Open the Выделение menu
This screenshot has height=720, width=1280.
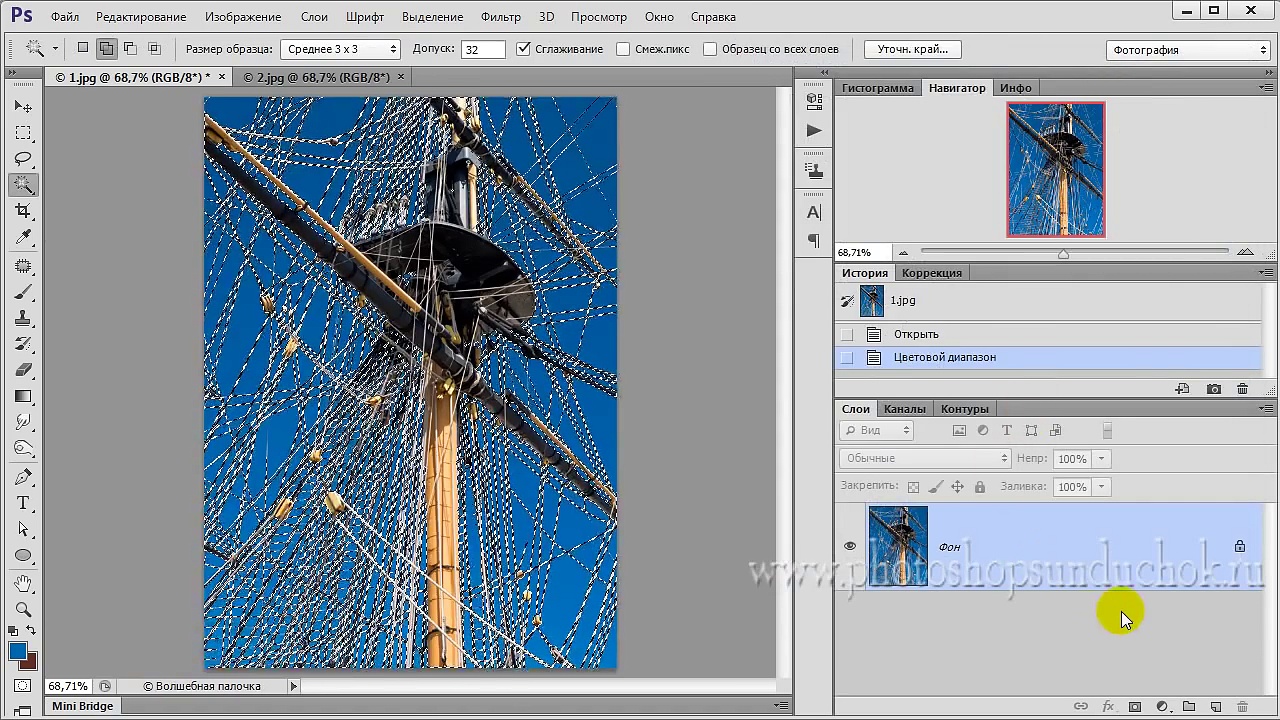click(432, 17)
